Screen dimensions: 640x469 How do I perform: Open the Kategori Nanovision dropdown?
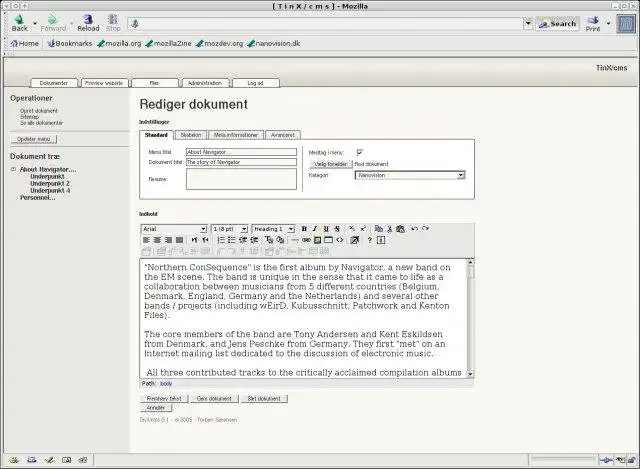point(410,175)
